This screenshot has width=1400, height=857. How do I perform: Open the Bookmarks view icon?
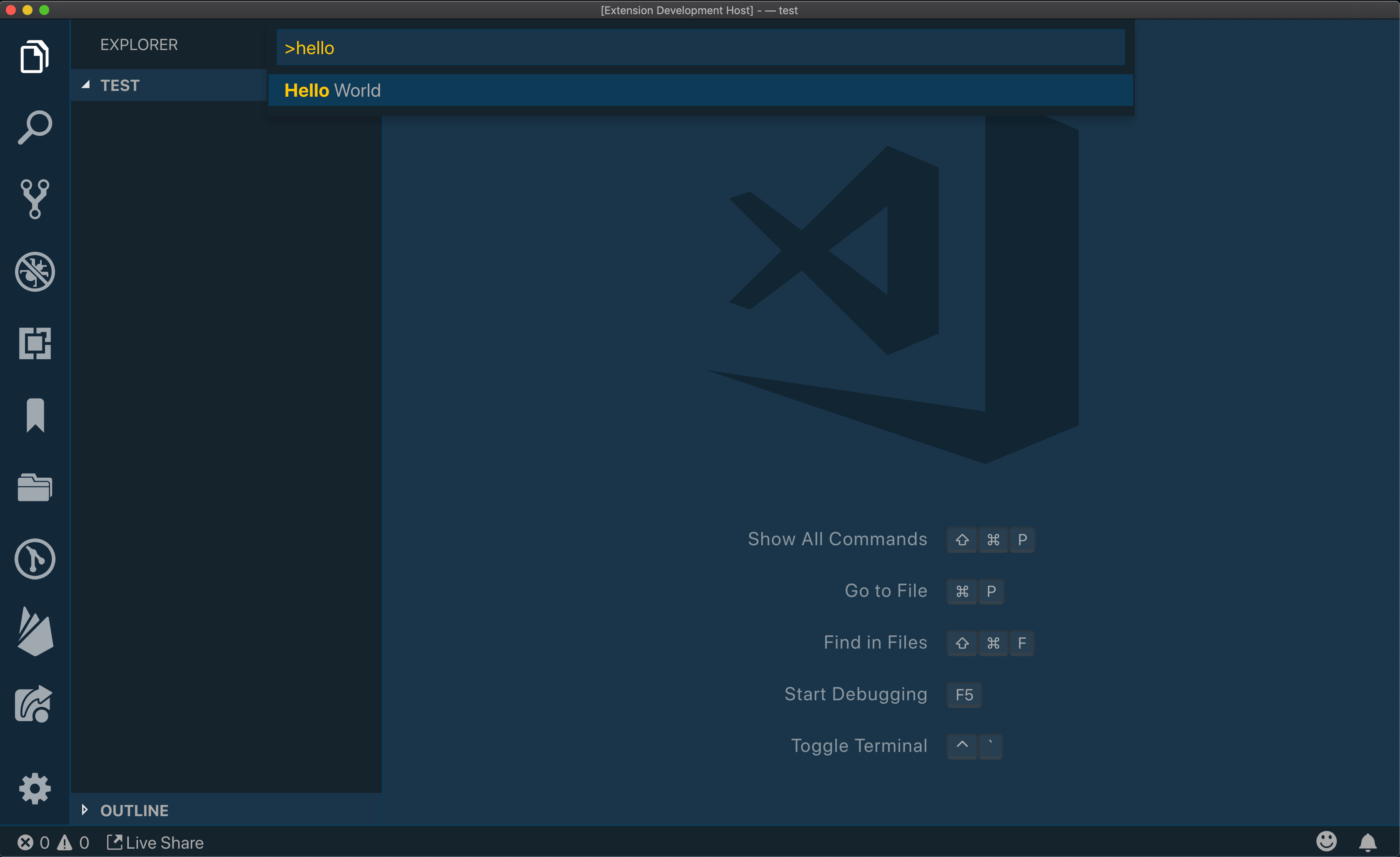[35, 415]
